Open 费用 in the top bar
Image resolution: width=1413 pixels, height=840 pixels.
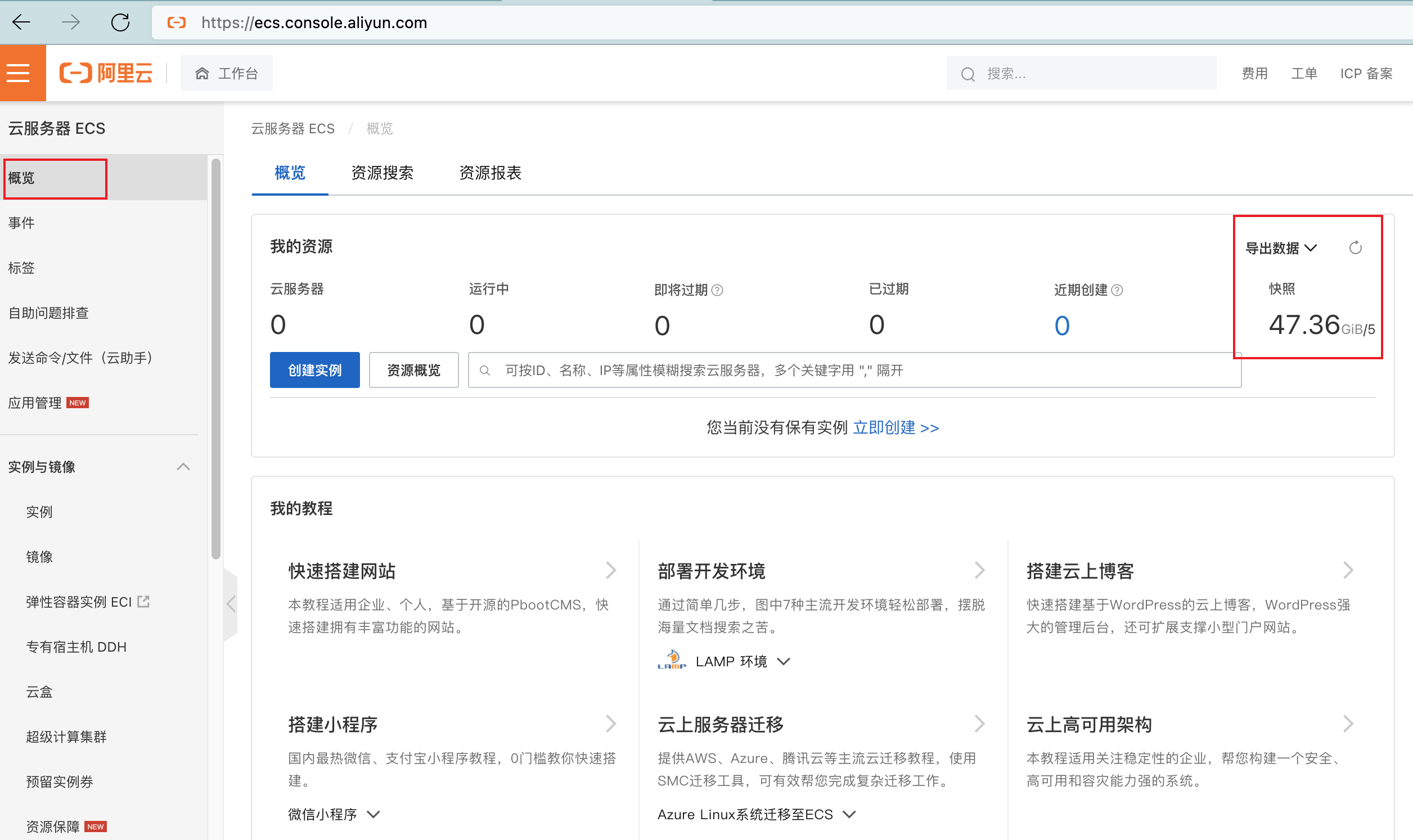[x=1254, y=74]
